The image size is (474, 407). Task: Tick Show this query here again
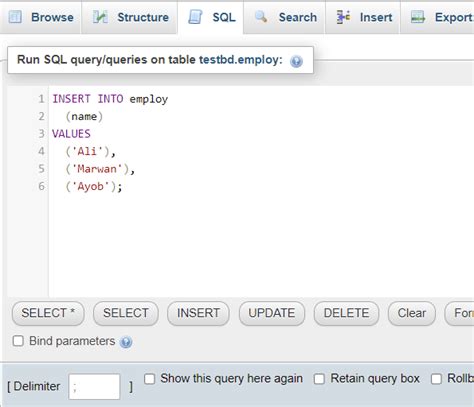click(x=150, y=379)
